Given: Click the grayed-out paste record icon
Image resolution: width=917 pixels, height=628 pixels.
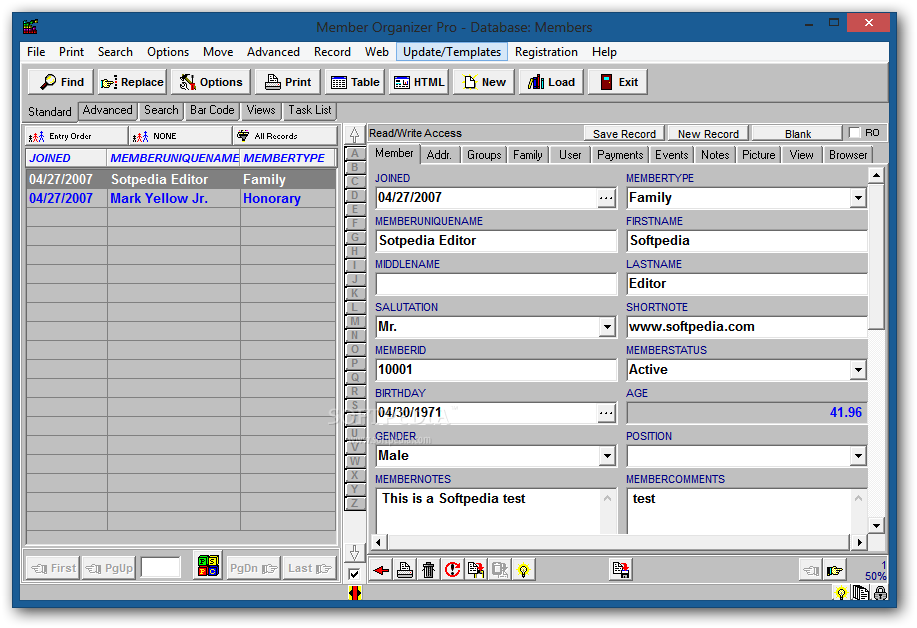Looking at the screenshot, I should click(500, 570).
